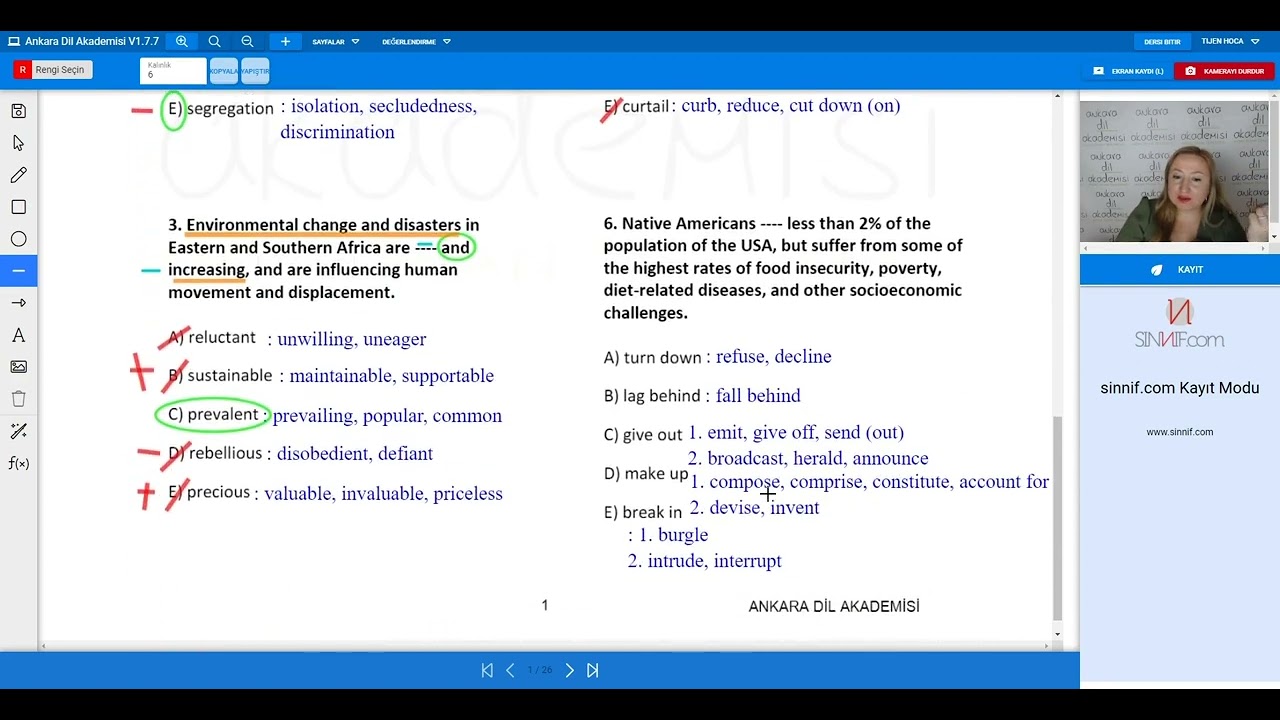Viewport: 1280px width, 720px height.
Task: Go to the first page
Action: pos(487,670)
